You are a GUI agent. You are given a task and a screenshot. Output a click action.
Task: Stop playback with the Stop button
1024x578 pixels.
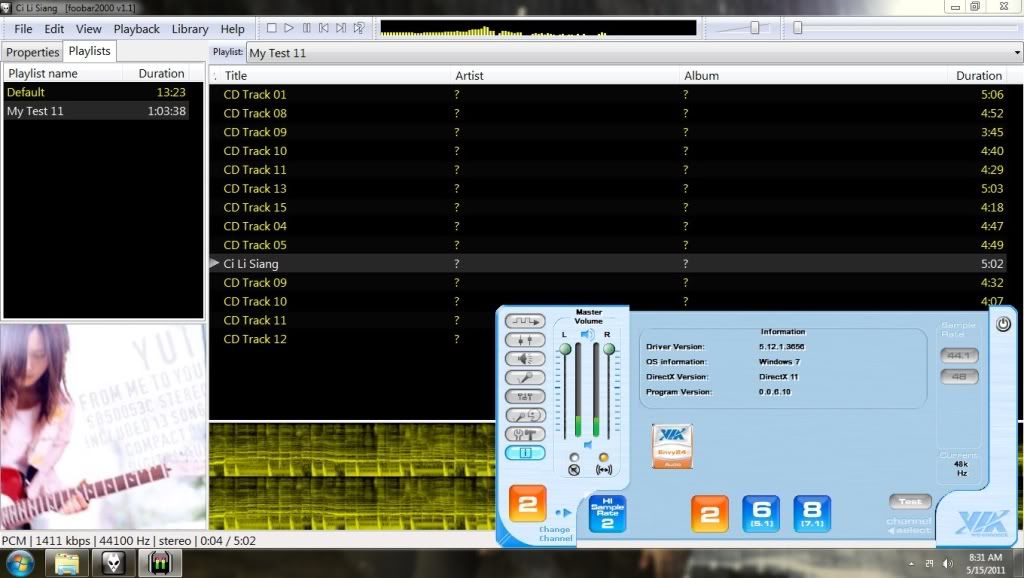click(272, 28)
